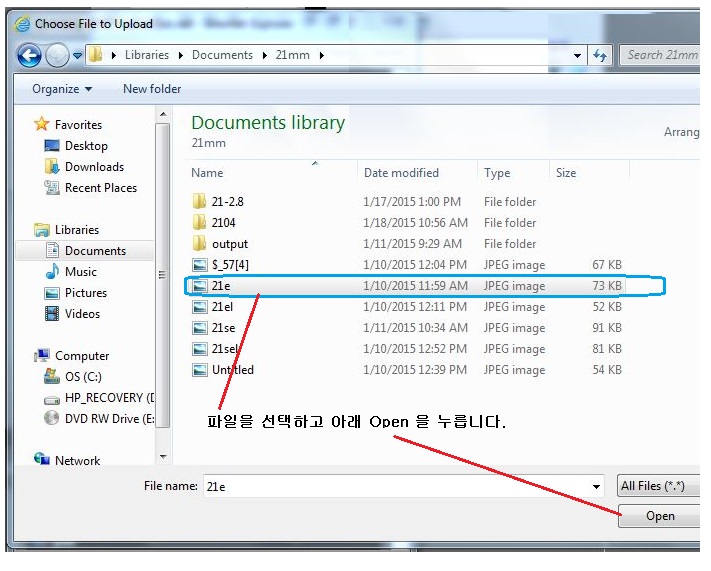Screen dimensions: 711x571
Task: Go back using the blue Back arrow
Action: coord(29,55)
